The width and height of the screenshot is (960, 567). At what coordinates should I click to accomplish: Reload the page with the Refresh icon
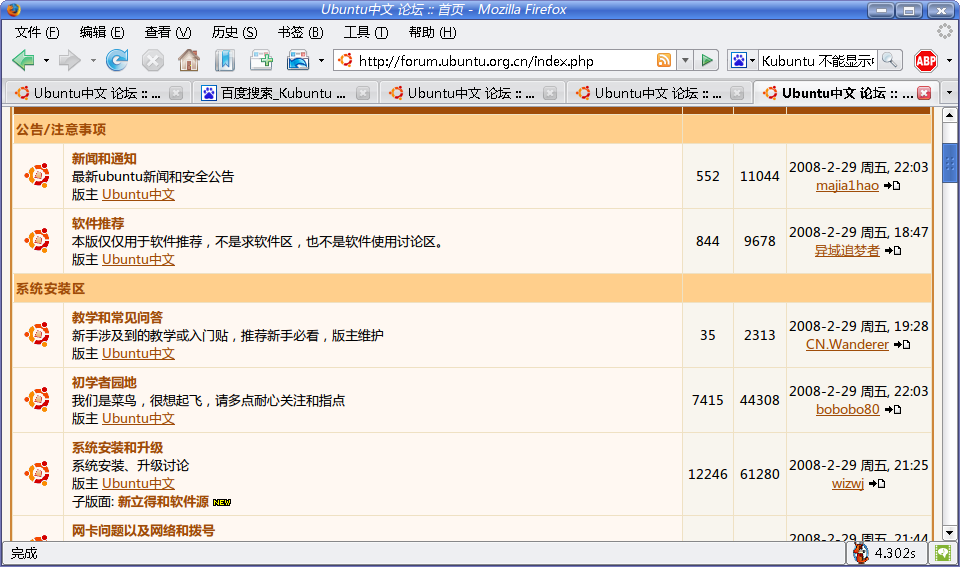point(116,60)
